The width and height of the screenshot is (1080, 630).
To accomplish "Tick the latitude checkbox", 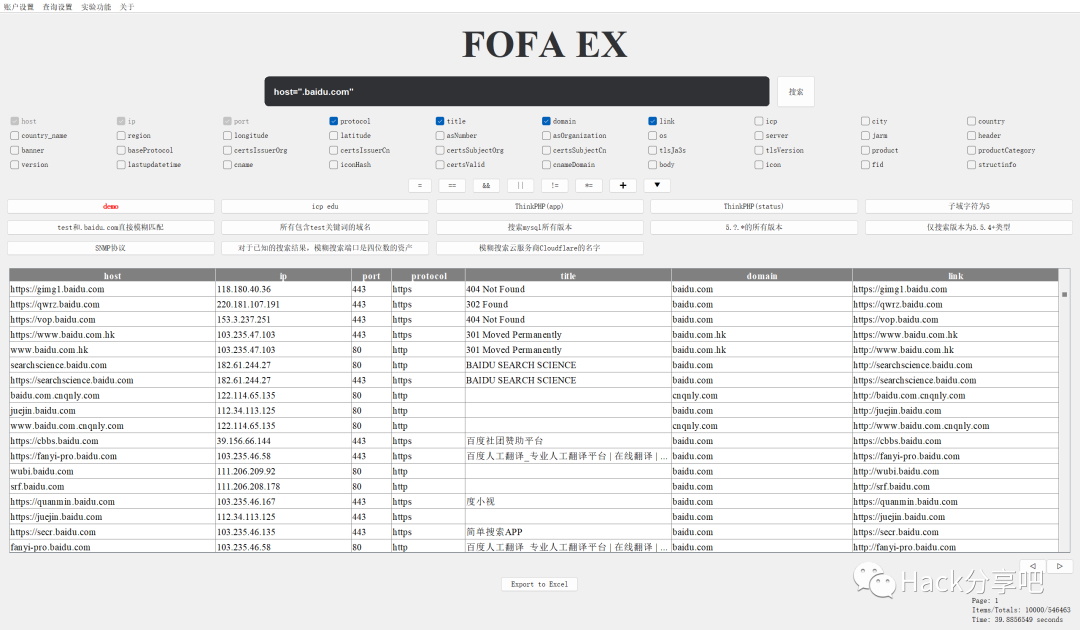I will coord(333,136).
